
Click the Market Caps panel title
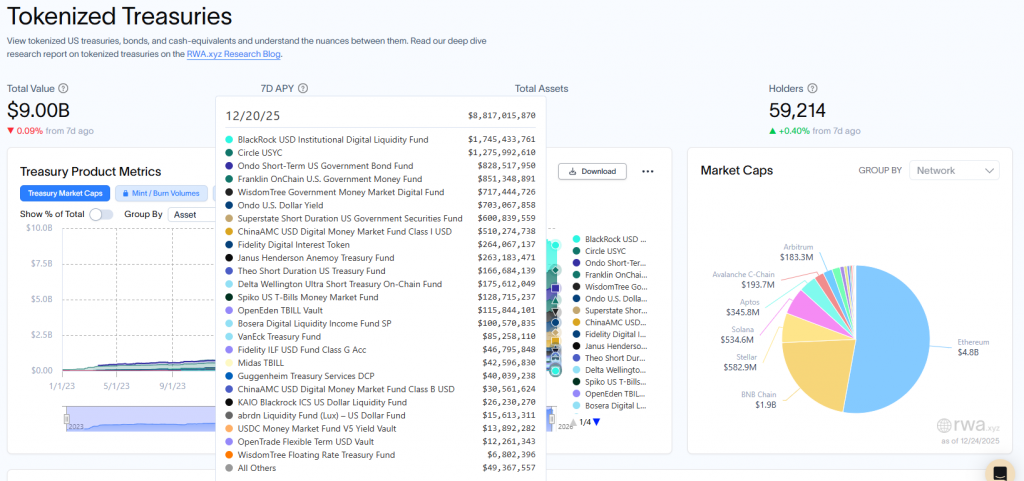pyautogui.click(x=737, y=170)
